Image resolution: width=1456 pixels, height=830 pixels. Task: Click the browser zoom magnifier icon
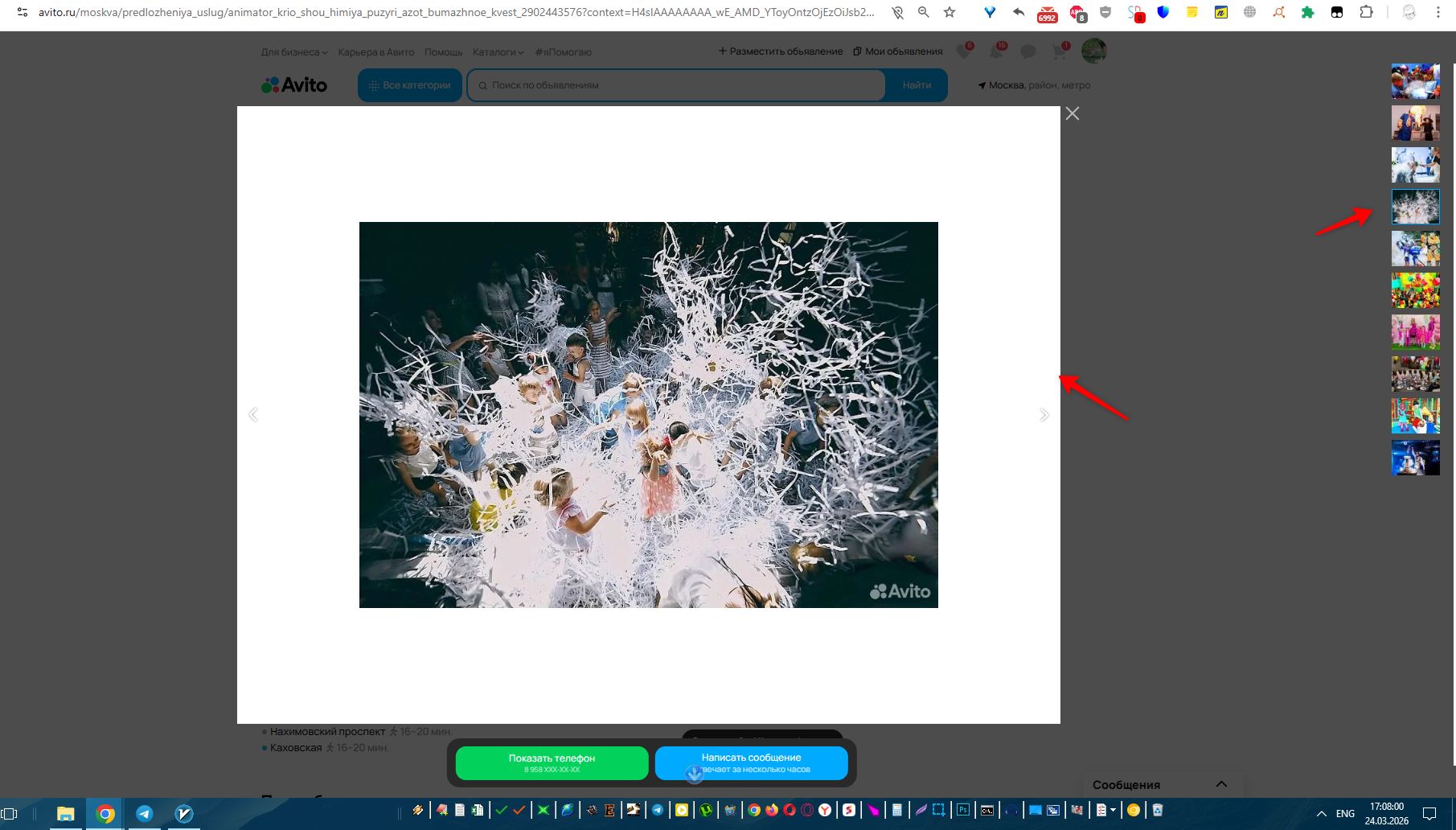[x=924, y=12]
